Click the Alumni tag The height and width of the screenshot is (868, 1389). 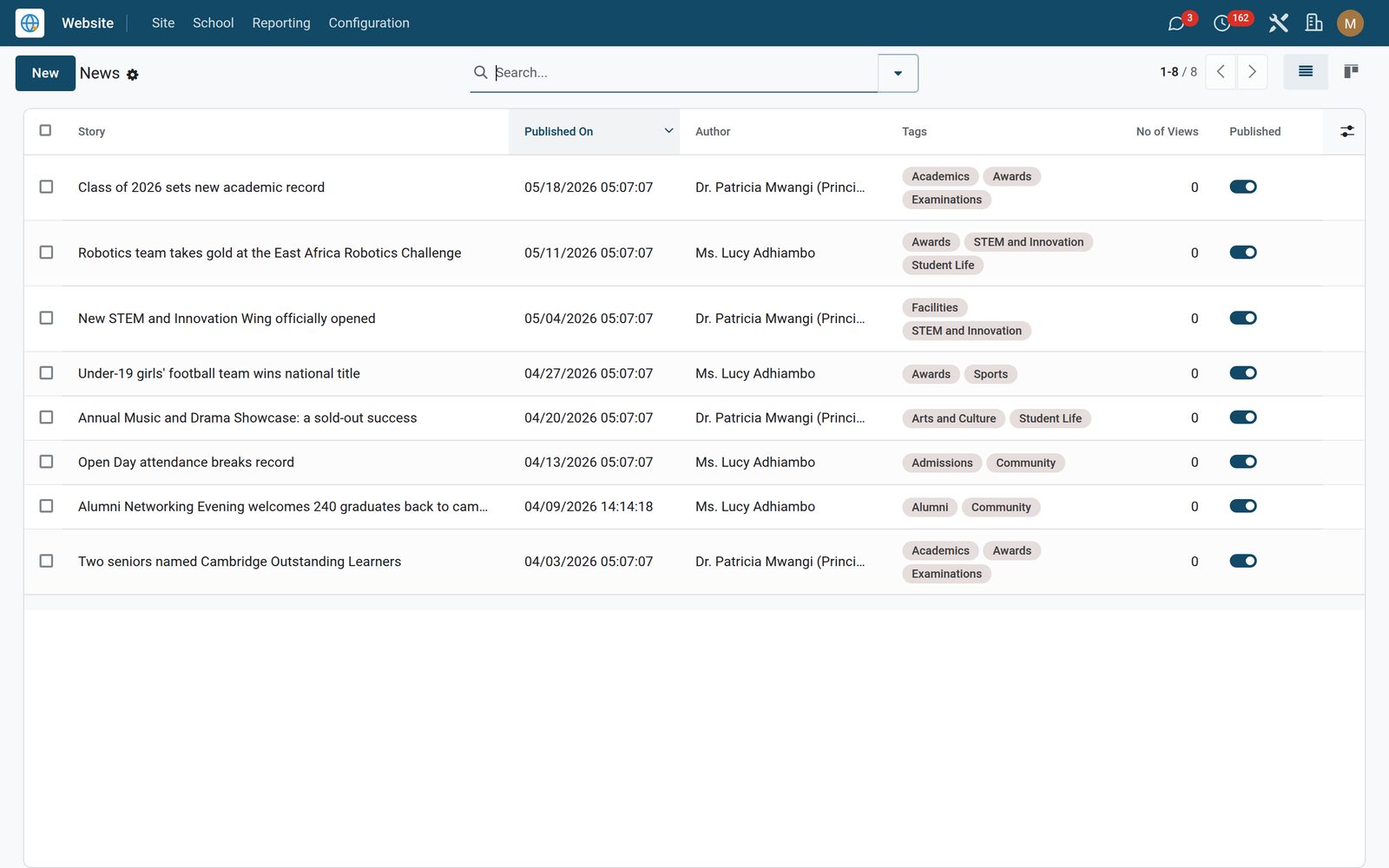point(930,507)
